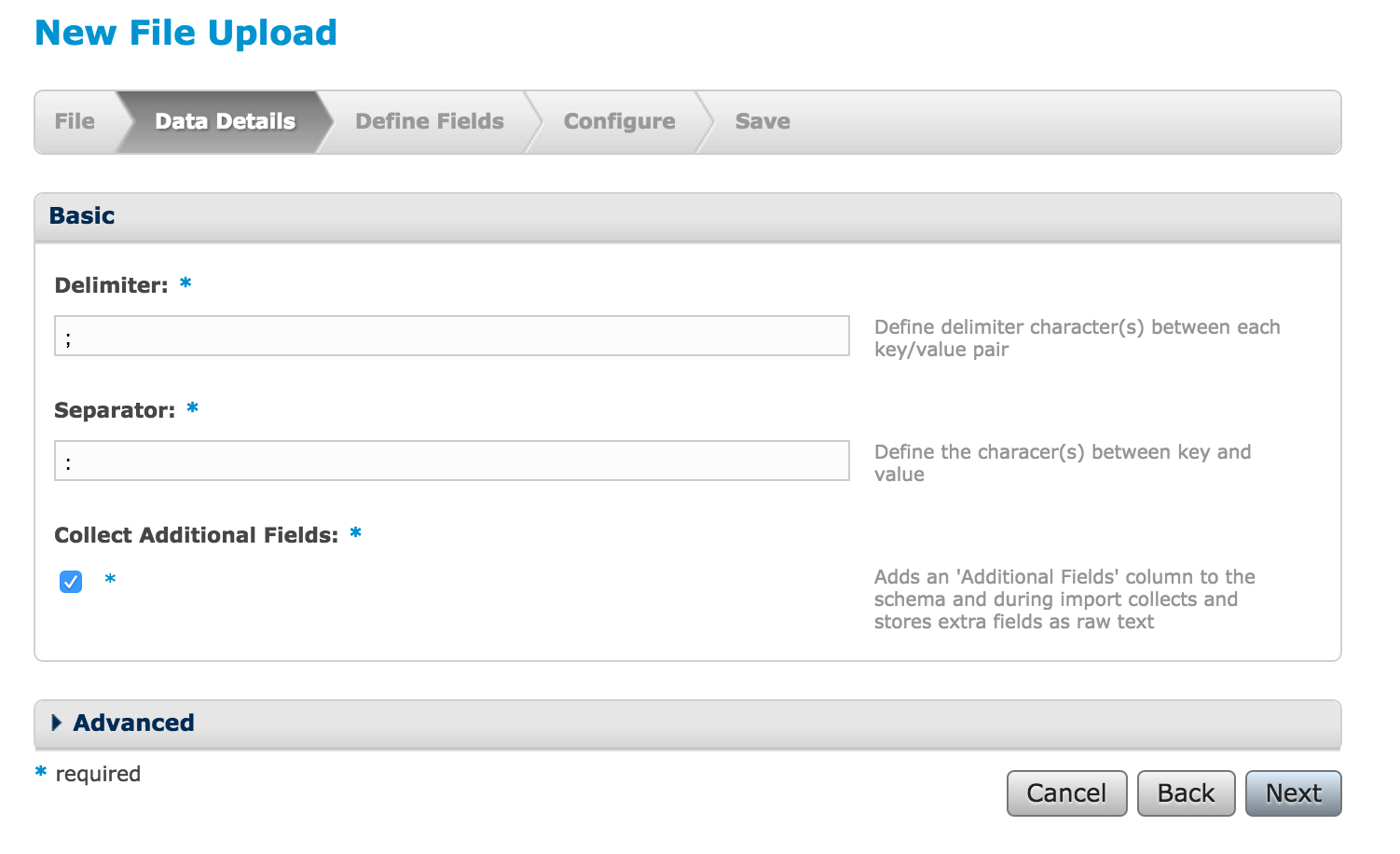Expand the Advanced panel header
Screen dimensions: 1400x854
tap(688, 723)
